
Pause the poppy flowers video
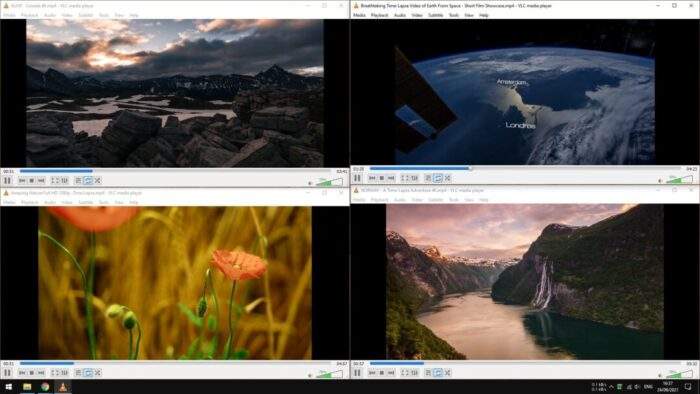[7, 373]
